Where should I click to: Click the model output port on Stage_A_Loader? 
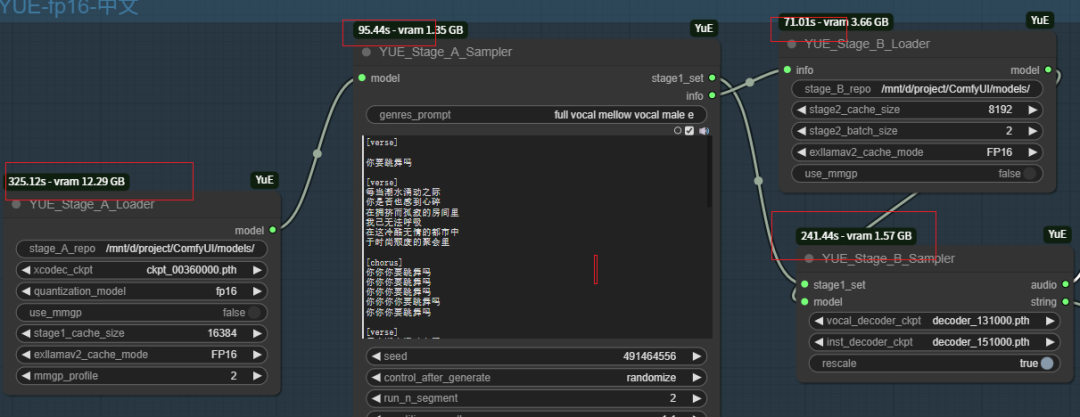pyautogui.click(x=273, y=230)
